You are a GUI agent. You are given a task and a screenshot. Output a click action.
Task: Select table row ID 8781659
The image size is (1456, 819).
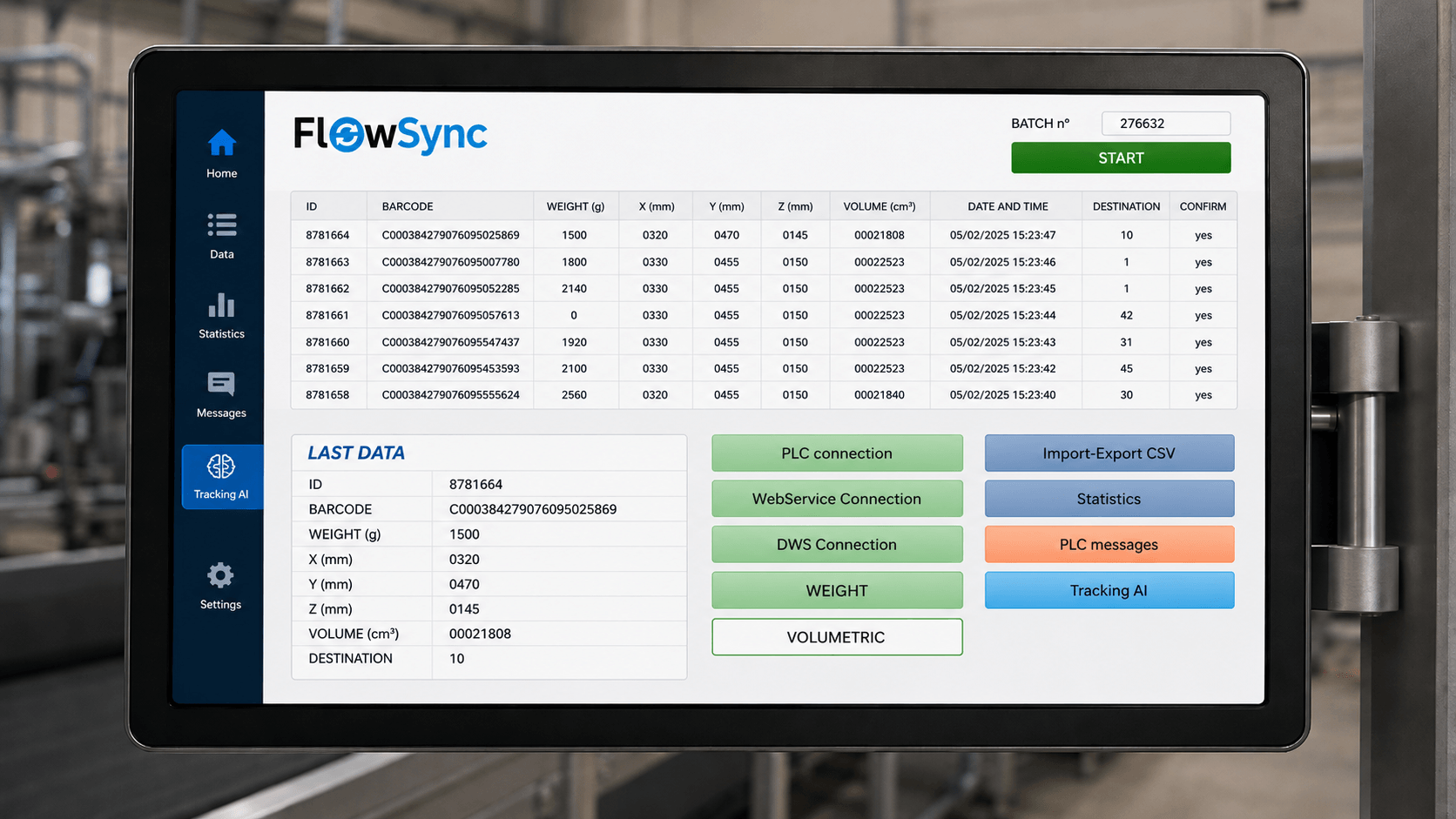point(764,369)
